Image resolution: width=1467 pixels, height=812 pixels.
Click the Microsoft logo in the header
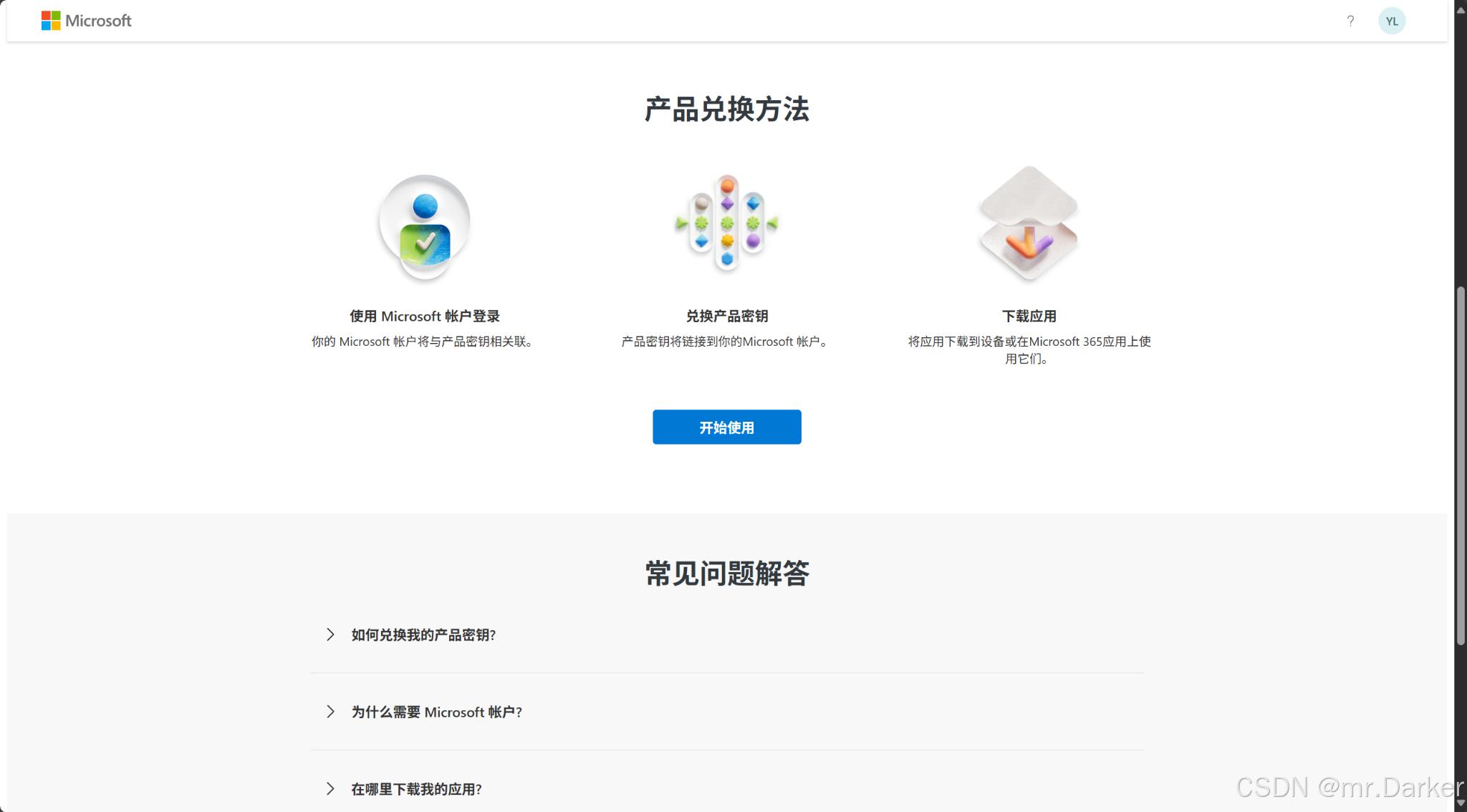pyautogui.click(x=87, y=21)
